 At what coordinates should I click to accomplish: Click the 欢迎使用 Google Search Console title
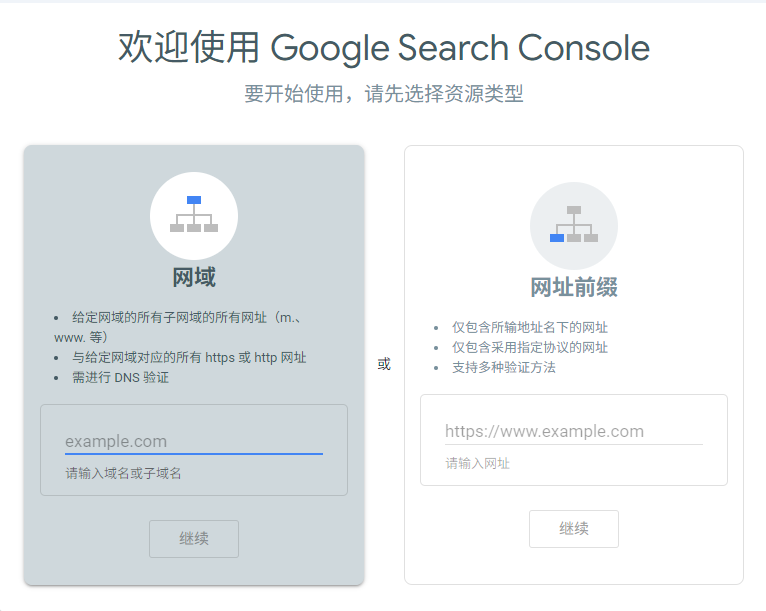[x=383, y=47]
